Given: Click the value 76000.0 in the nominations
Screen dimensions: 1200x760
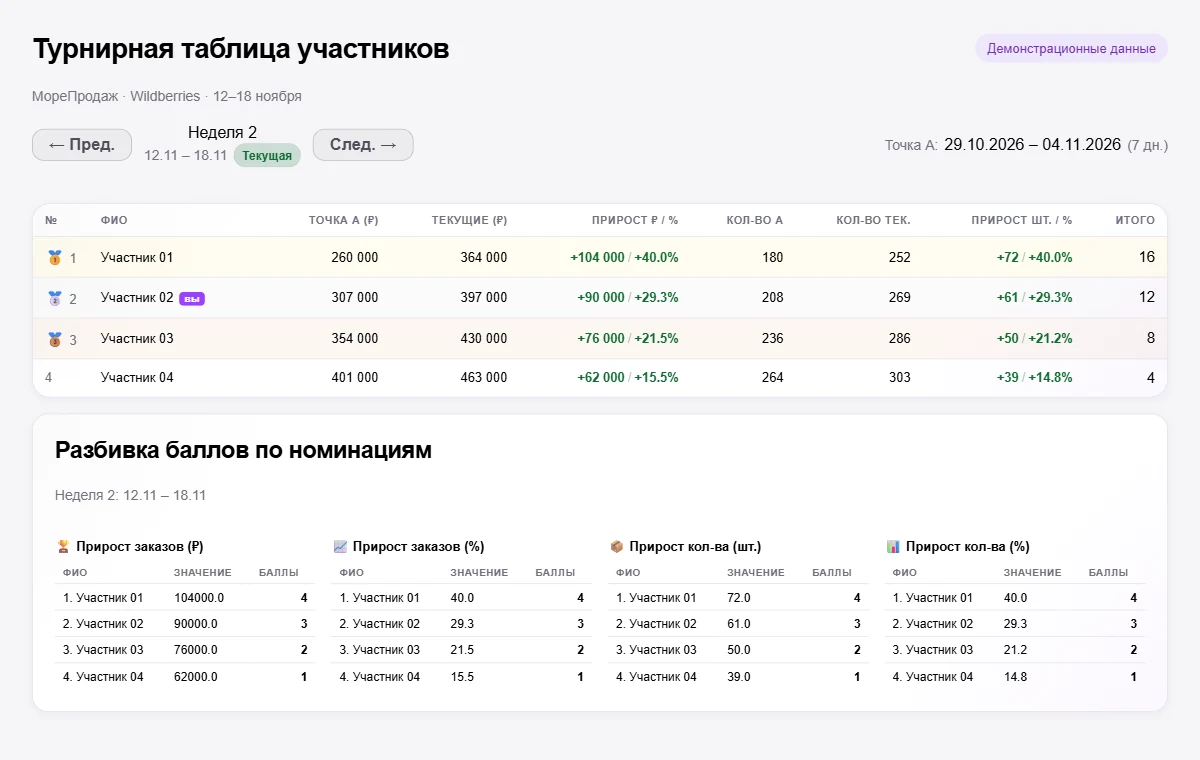Looking at the screenshot, I should [196, 650].
